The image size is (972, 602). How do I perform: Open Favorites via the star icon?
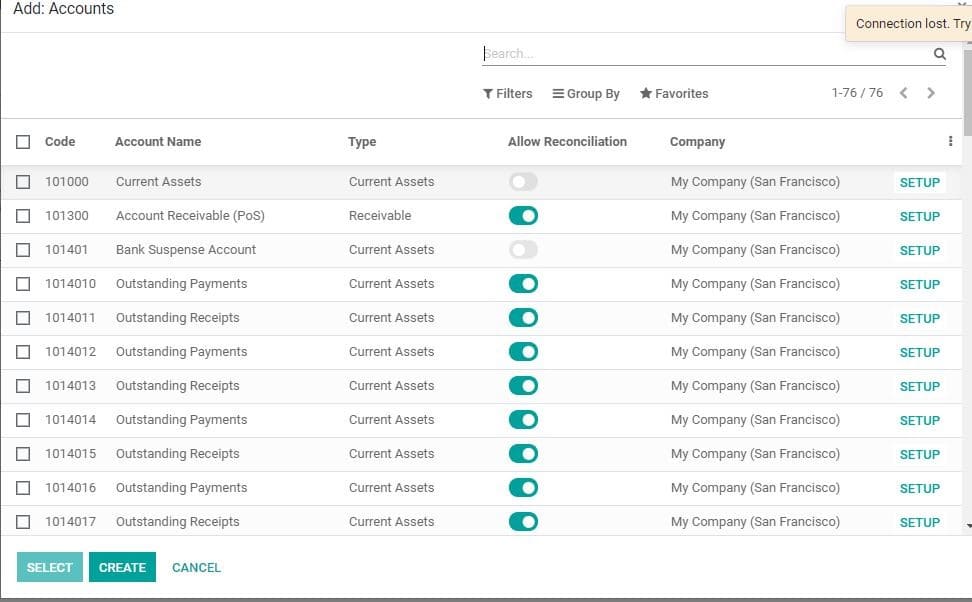tap(646, 93)
